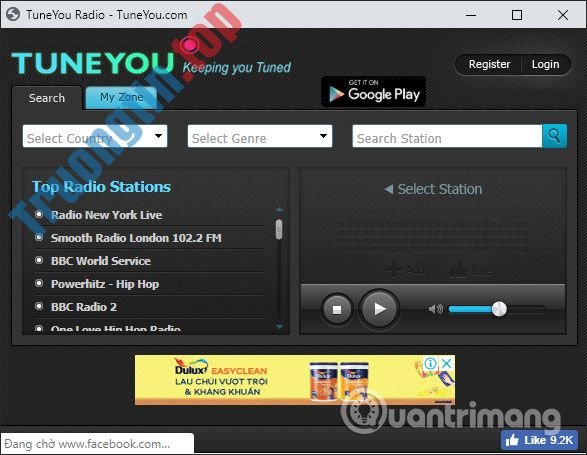
Task: Click the globe icon in title bar
Action: click(x=13, y=15)
